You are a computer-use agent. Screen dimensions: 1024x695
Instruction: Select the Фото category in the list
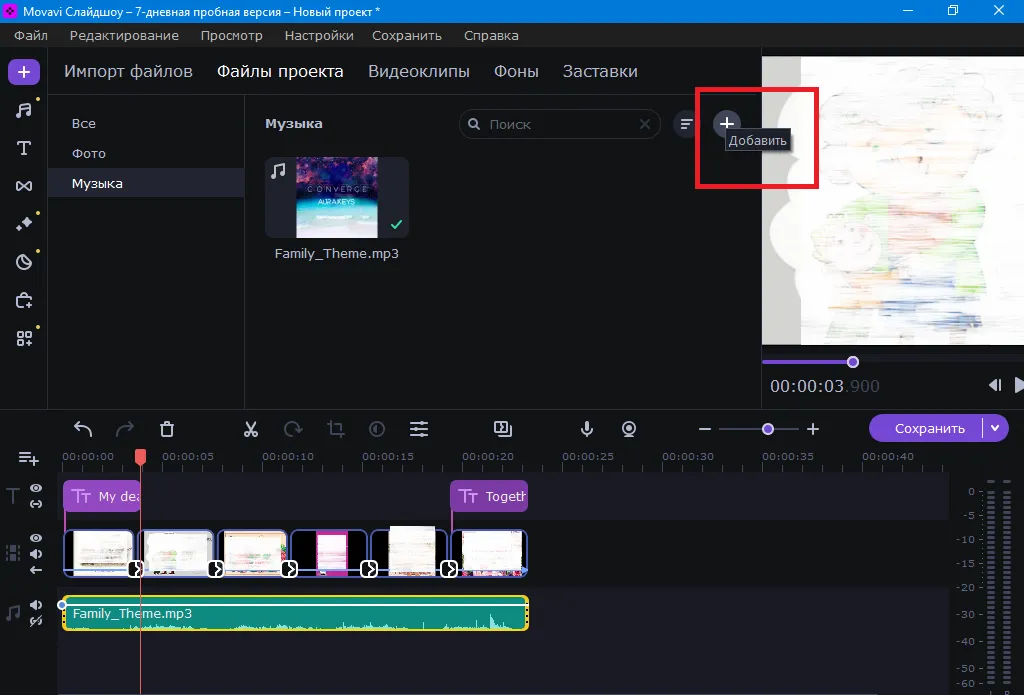[89, 153]
